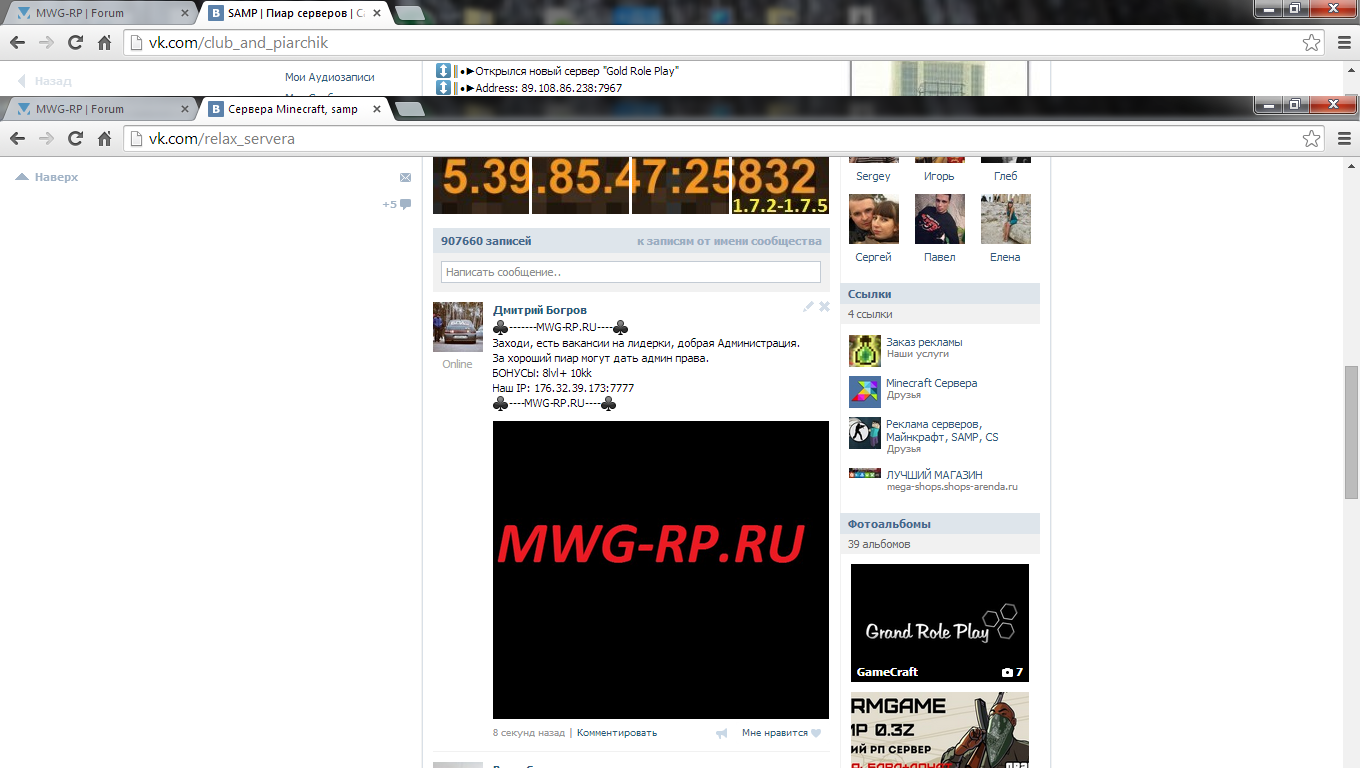Click the '907660 записей' wall counter
1360x768 pixels.
click(486, 241)
